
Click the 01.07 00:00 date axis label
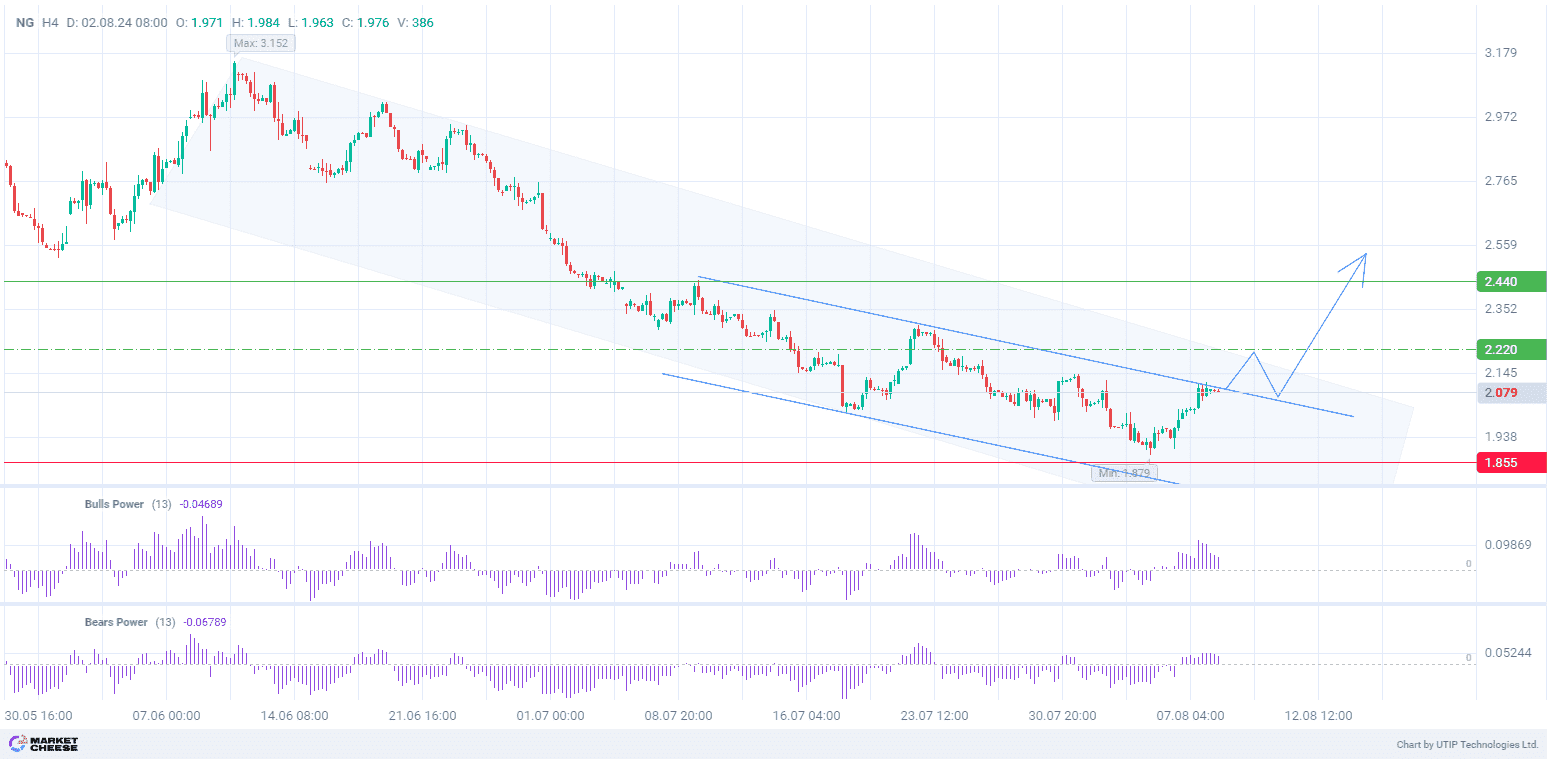[x=550, y=716]
